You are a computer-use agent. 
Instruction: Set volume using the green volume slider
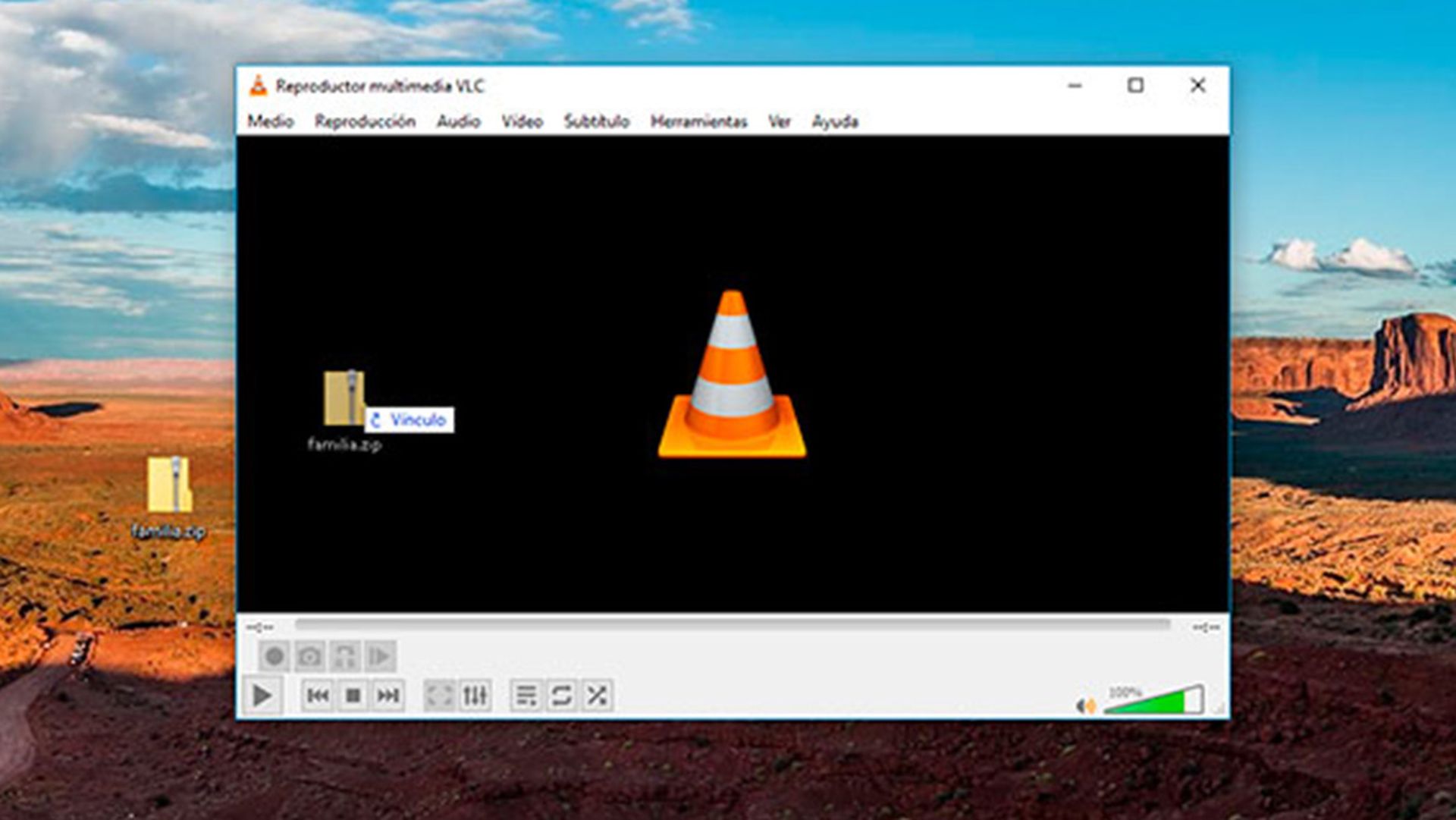1153,702
